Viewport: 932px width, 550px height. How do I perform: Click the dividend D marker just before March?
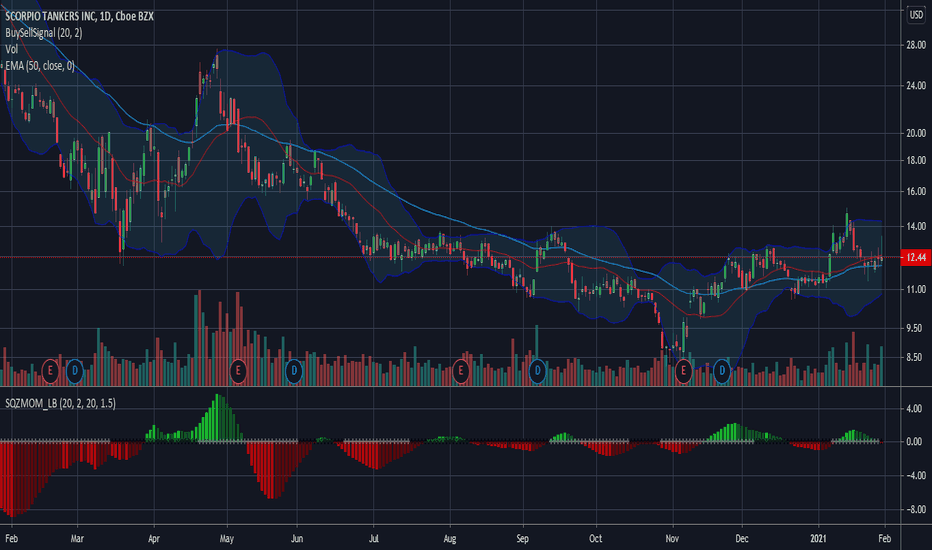coord(74,371)
